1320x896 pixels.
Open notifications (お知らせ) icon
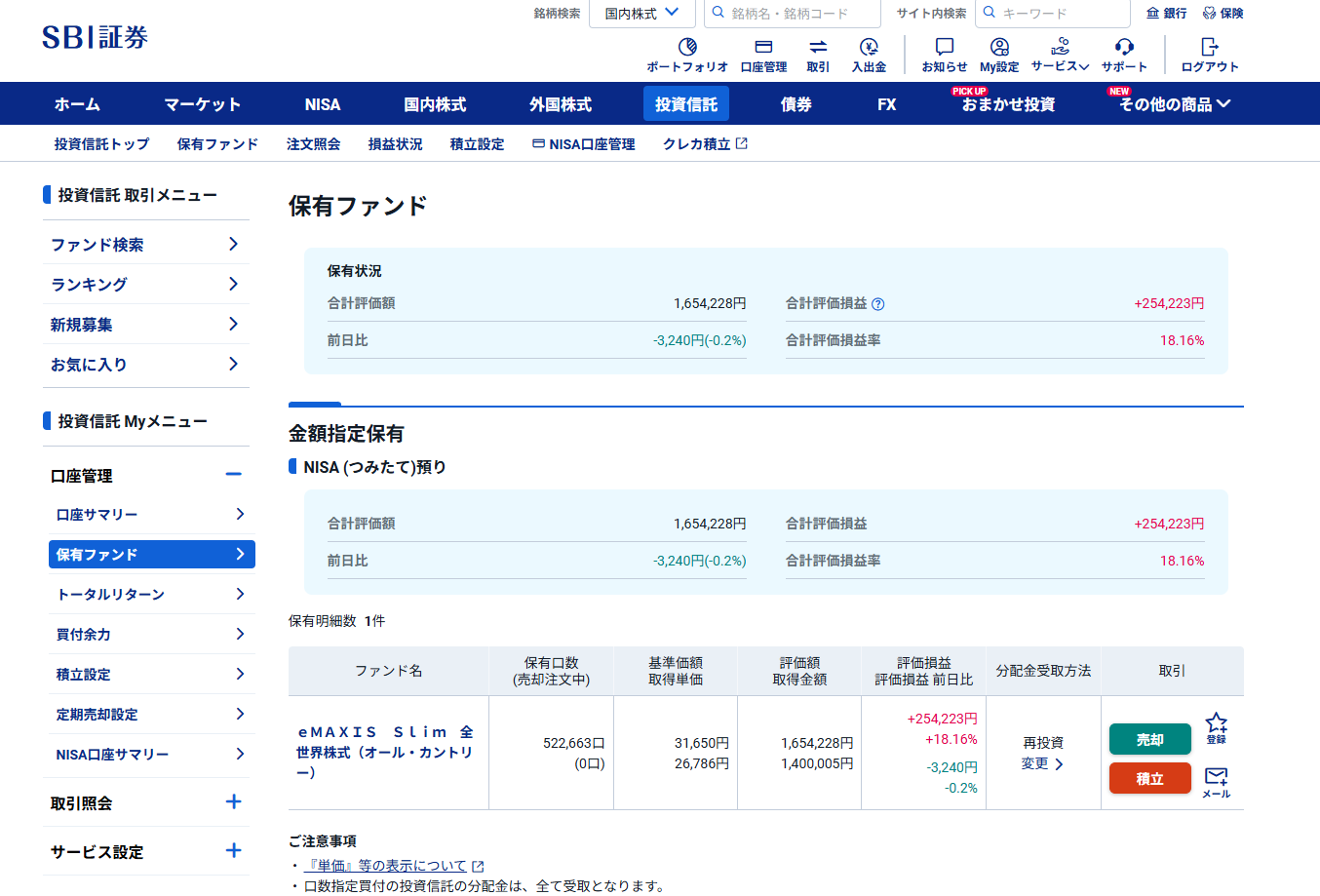click(x=944, y=47)
